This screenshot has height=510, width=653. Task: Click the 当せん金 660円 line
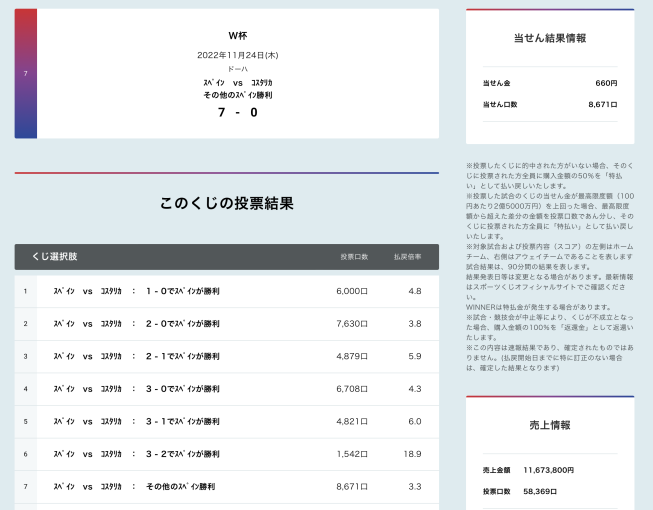click(549, 83)
